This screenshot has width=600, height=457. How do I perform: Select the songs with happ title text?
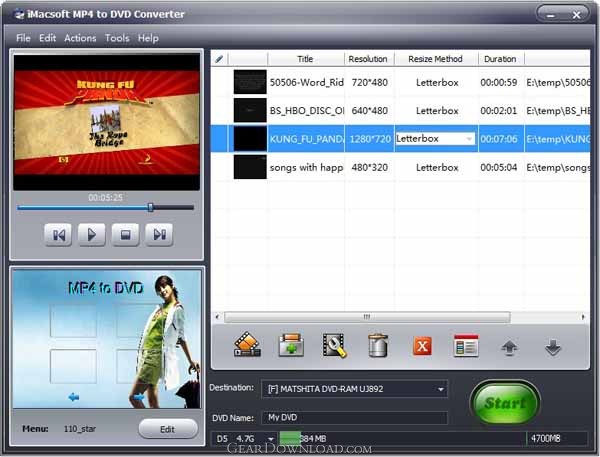[307, 167]
